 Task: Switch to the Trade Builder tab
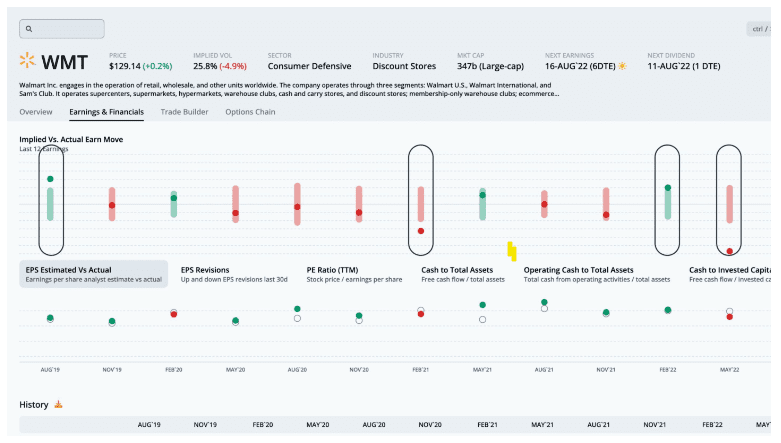tap(184, 112)
